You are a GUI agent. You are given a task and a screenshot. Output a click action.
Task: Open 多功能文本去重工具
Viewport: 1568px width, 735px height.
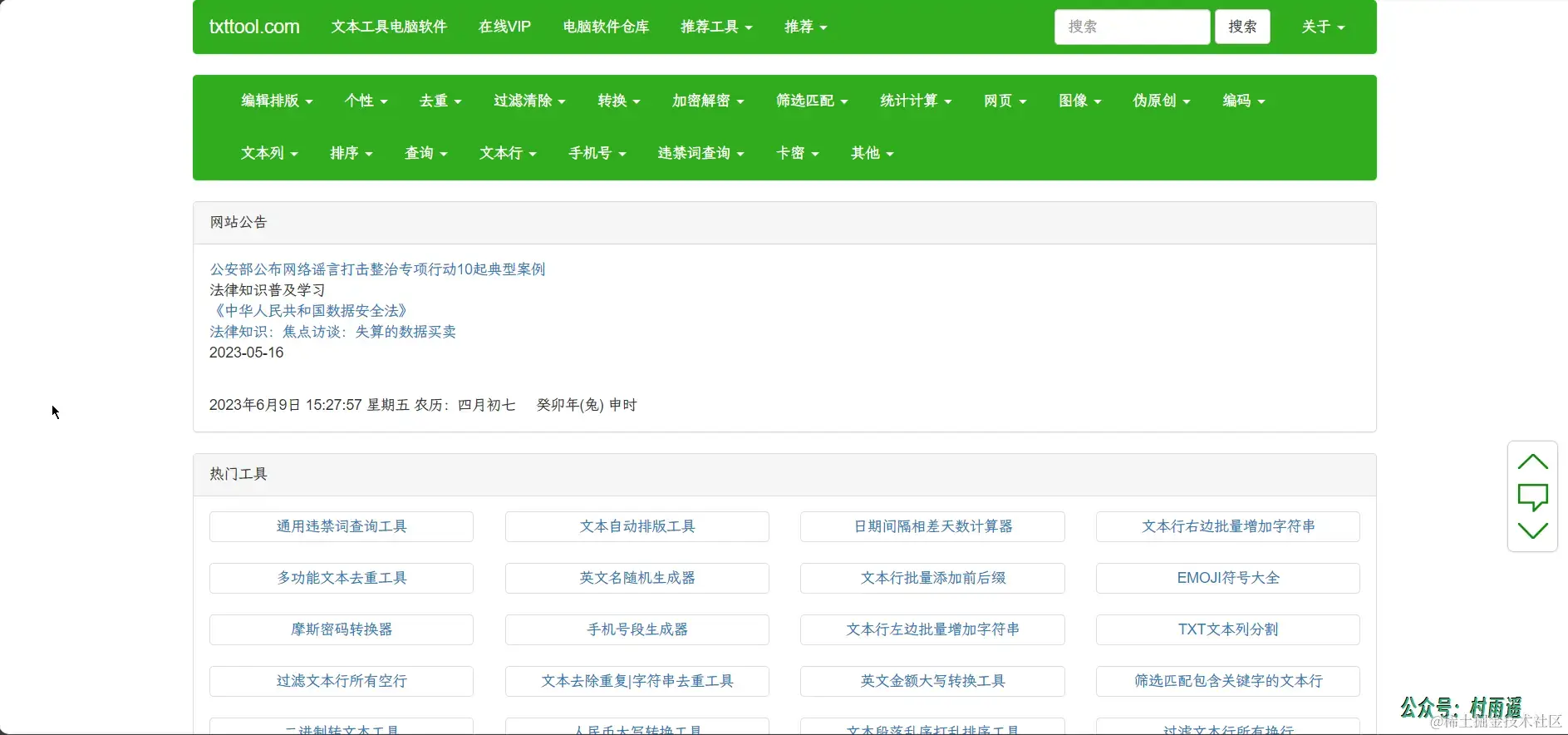[342, 578]
